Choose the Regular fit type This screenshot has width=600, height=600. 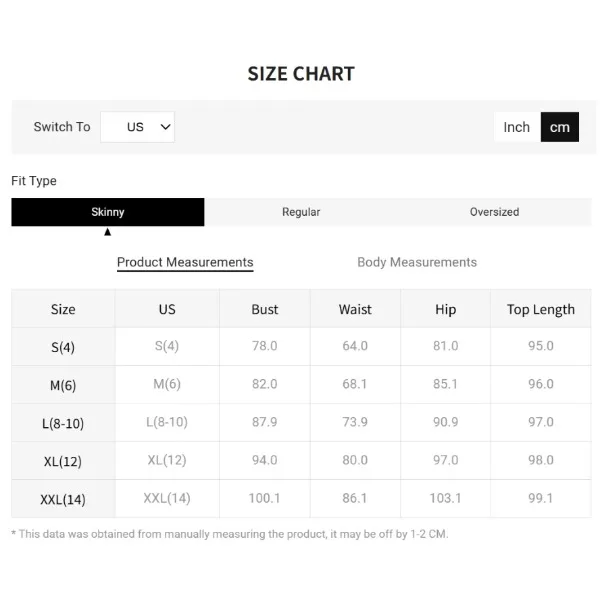pyautogui.click(x=301, y=212)
